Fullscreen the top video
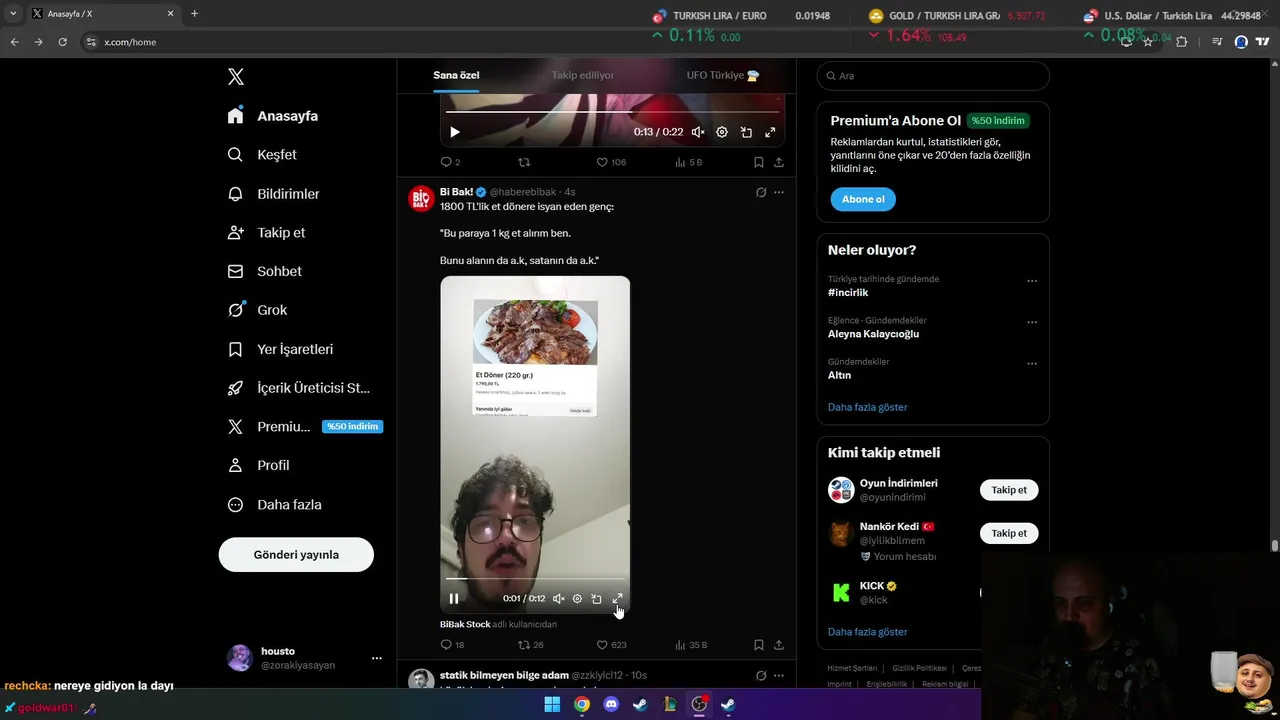Viewport: 1280px width, 720px height. 770,132
